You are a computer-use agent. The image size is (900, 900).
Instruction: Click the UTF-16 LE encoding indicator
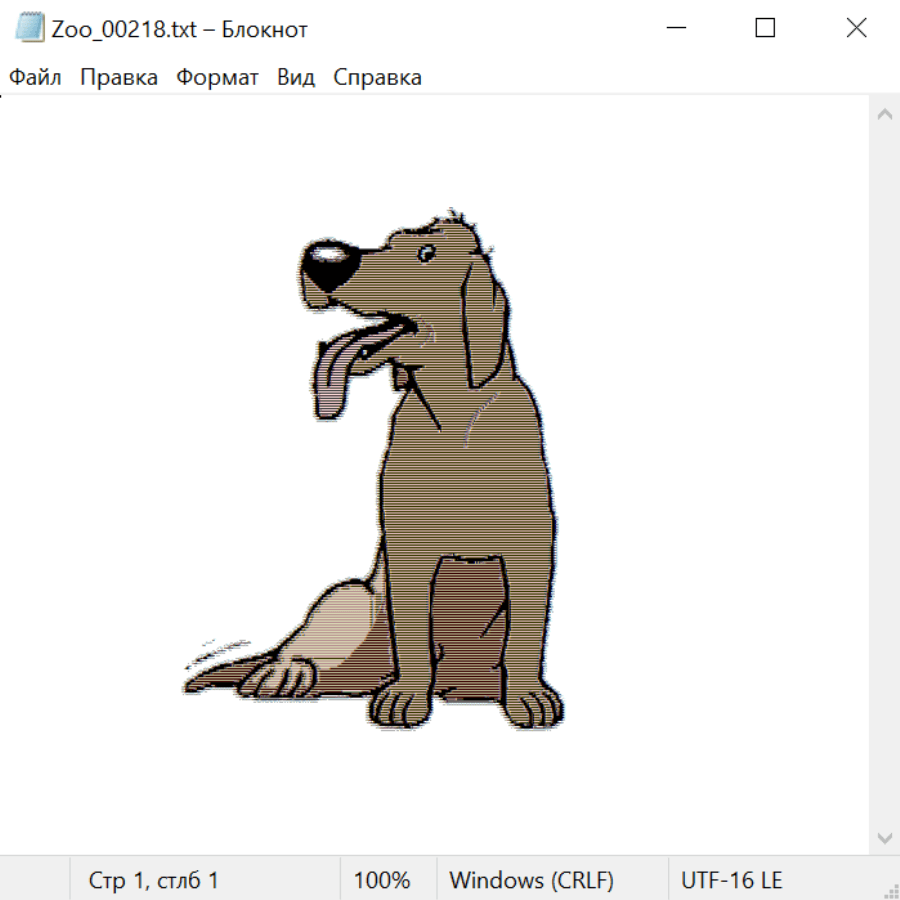click(731, 881)
